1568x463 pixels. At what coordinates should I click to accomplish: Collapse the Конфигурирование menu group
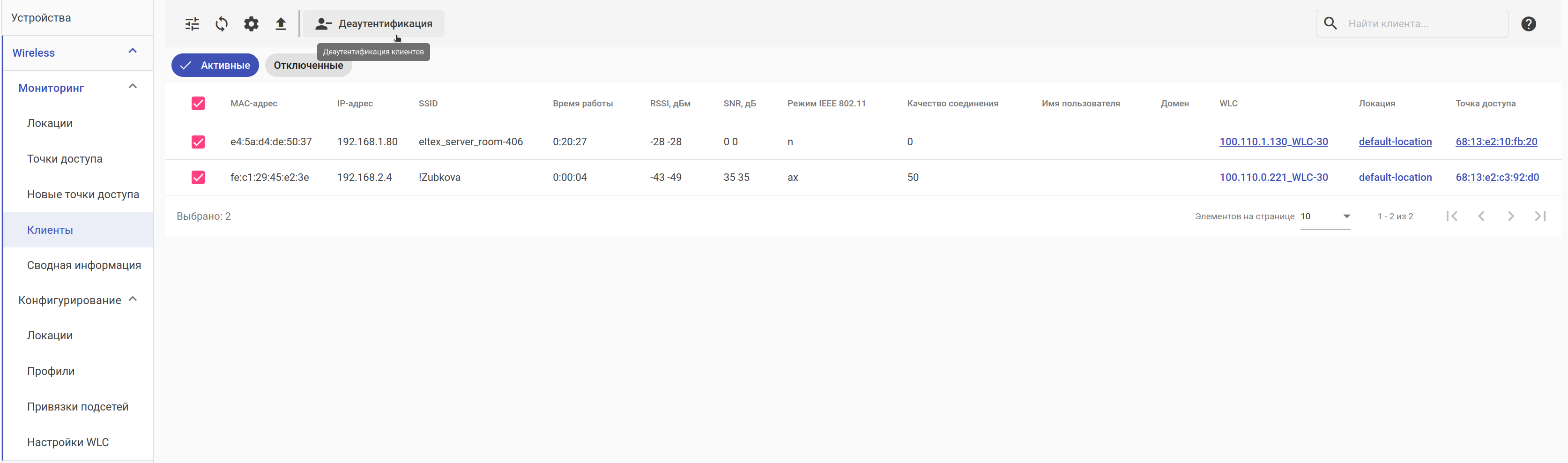(133, 299)
